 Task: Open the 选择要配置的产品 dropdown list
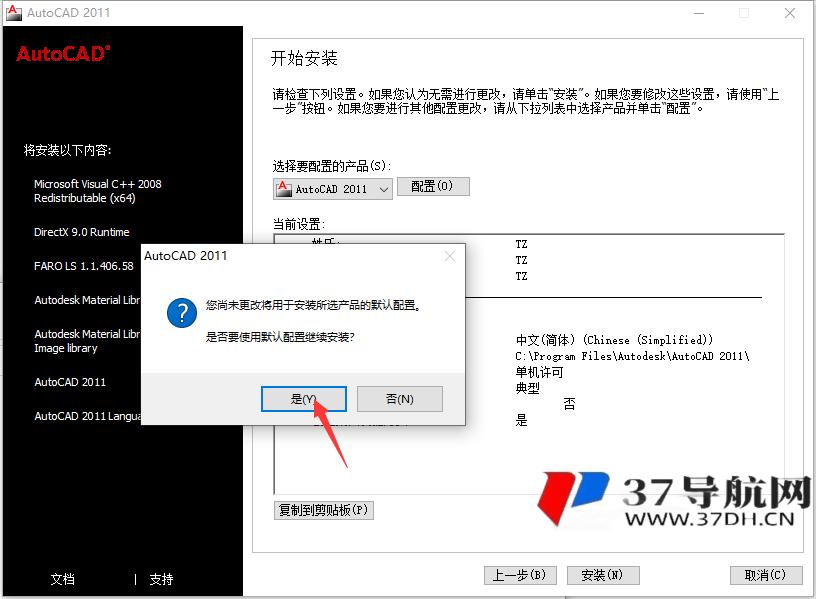pos(385,188)
